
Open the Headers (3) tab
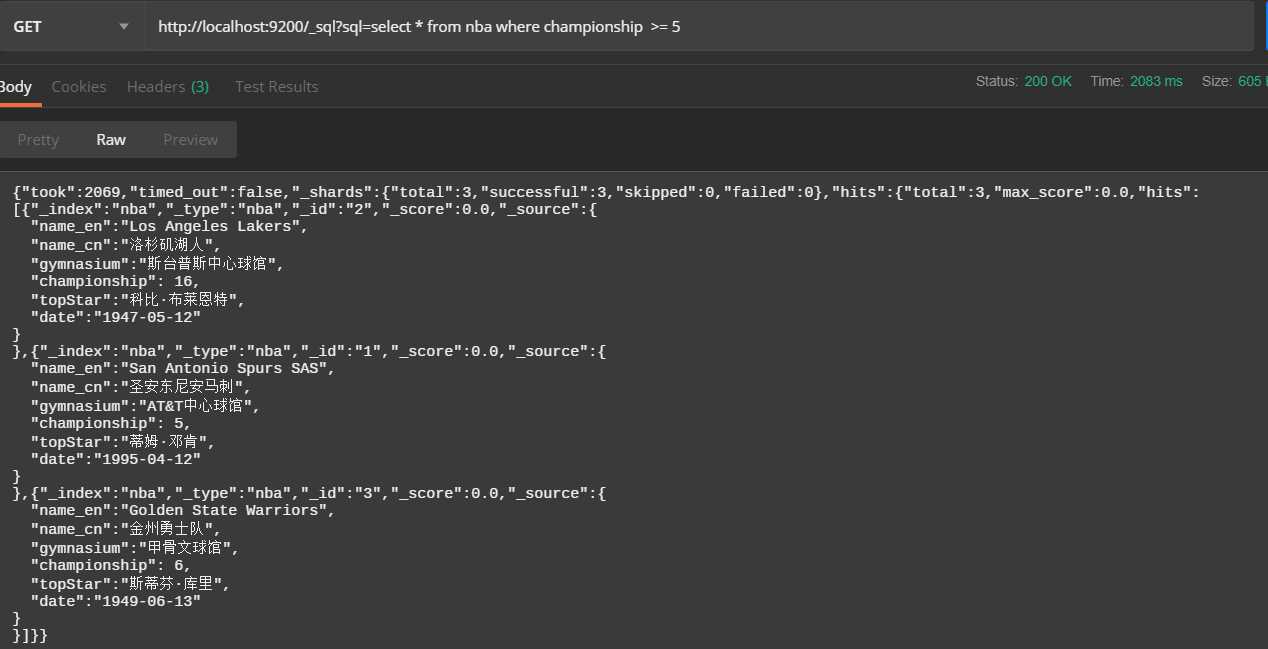point(168,87)
